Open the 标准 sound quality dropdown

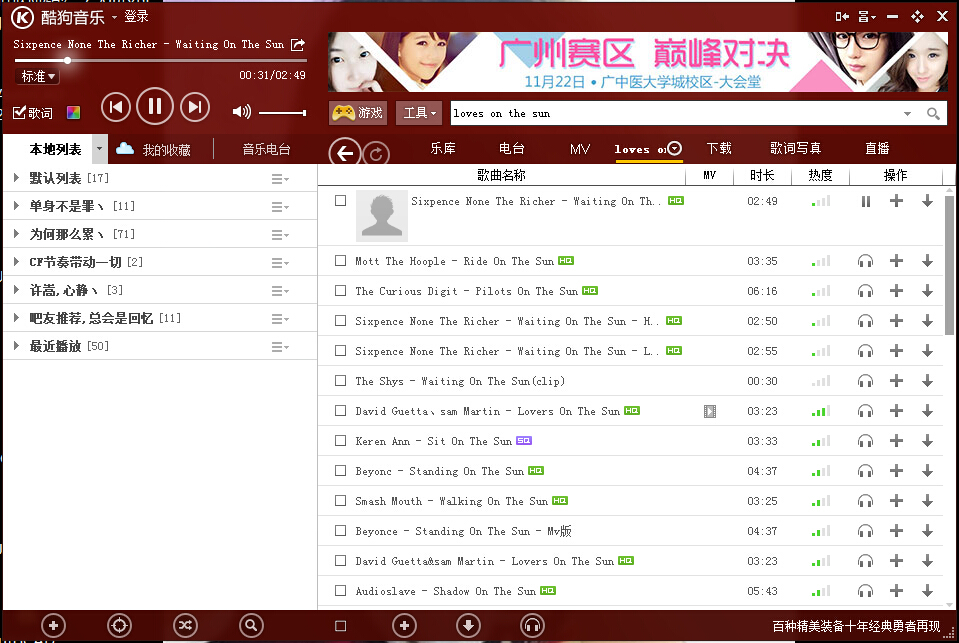(x=37, y=76)
